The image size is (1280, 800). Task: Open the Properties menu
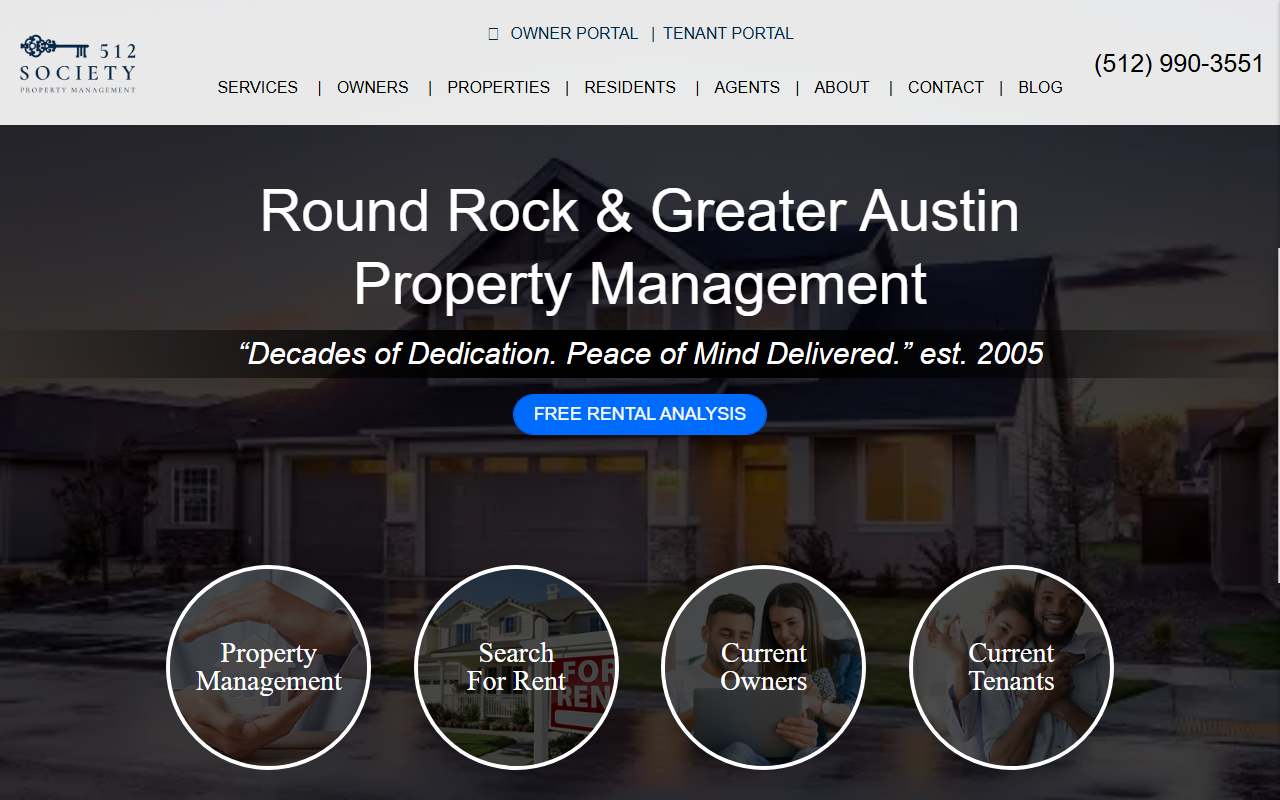[x=498, y=87]
